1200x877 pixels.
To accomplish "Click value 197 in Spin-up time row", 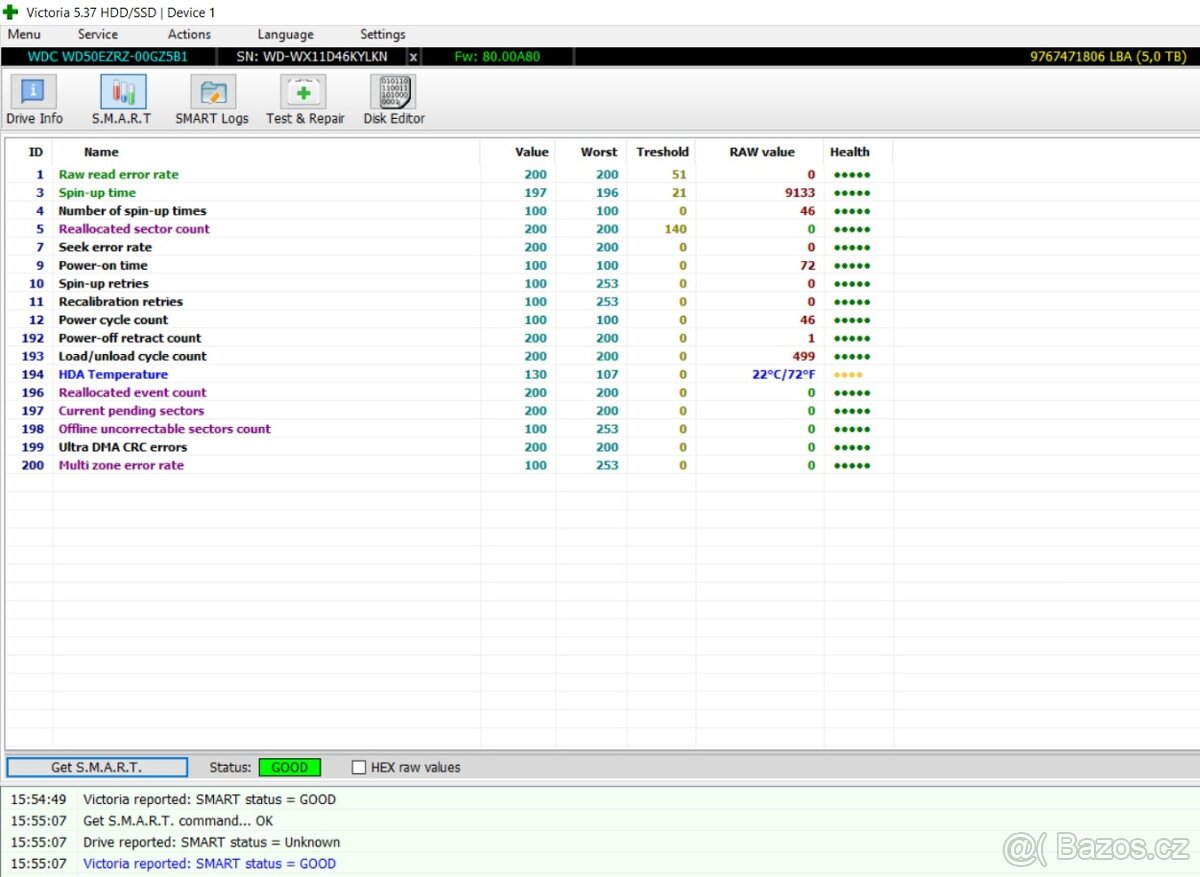I will tap(536, 193).
